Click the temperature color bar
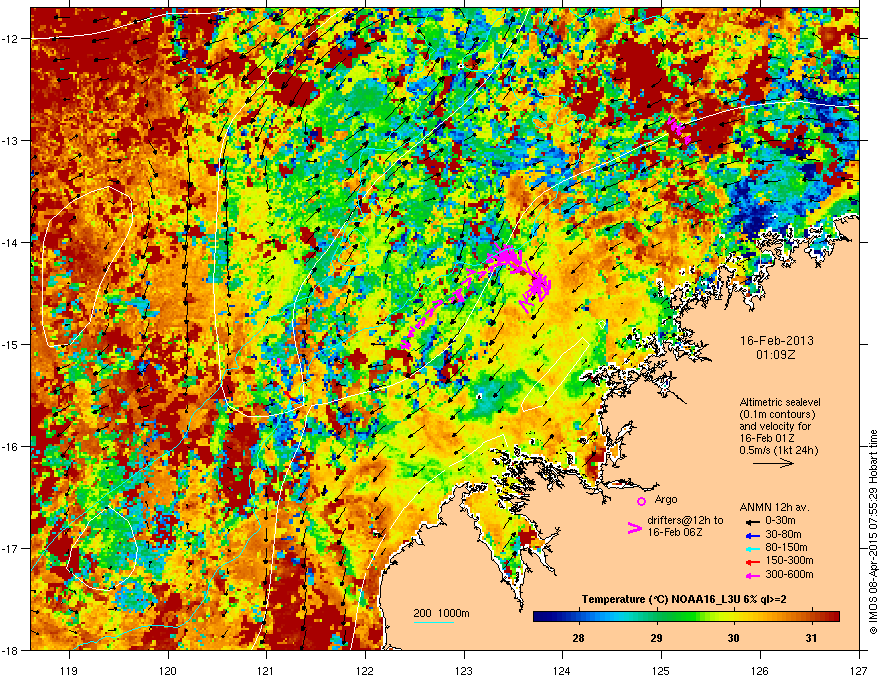Viewport: 880px width, 680px height. 686,616
